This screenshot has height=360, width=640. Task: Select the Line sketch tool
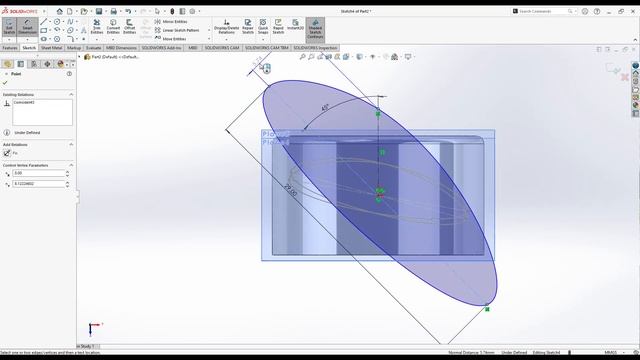[44, 22]
